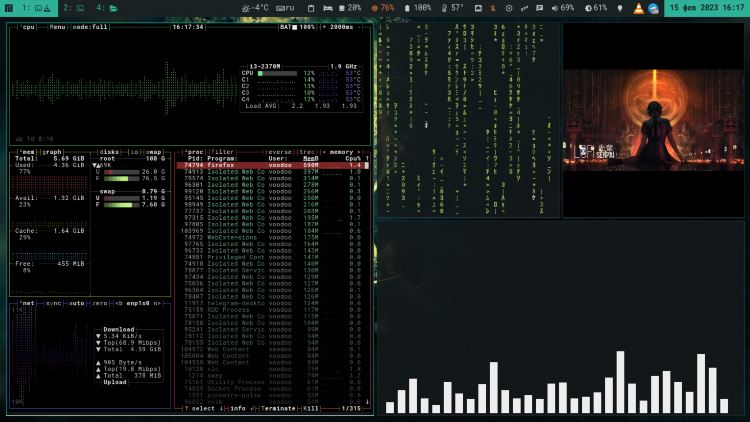Select the firefox process row
The image size is (750, 422).
pyautogui.click(x=272, y=165)
